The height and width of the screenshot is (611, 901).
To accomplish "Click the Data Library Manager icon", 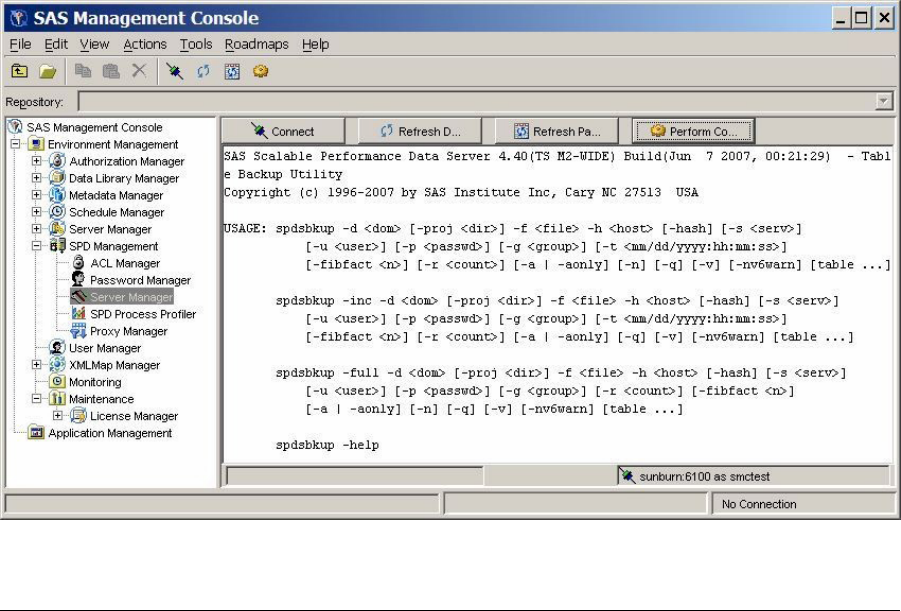I will tap(57, 178).
